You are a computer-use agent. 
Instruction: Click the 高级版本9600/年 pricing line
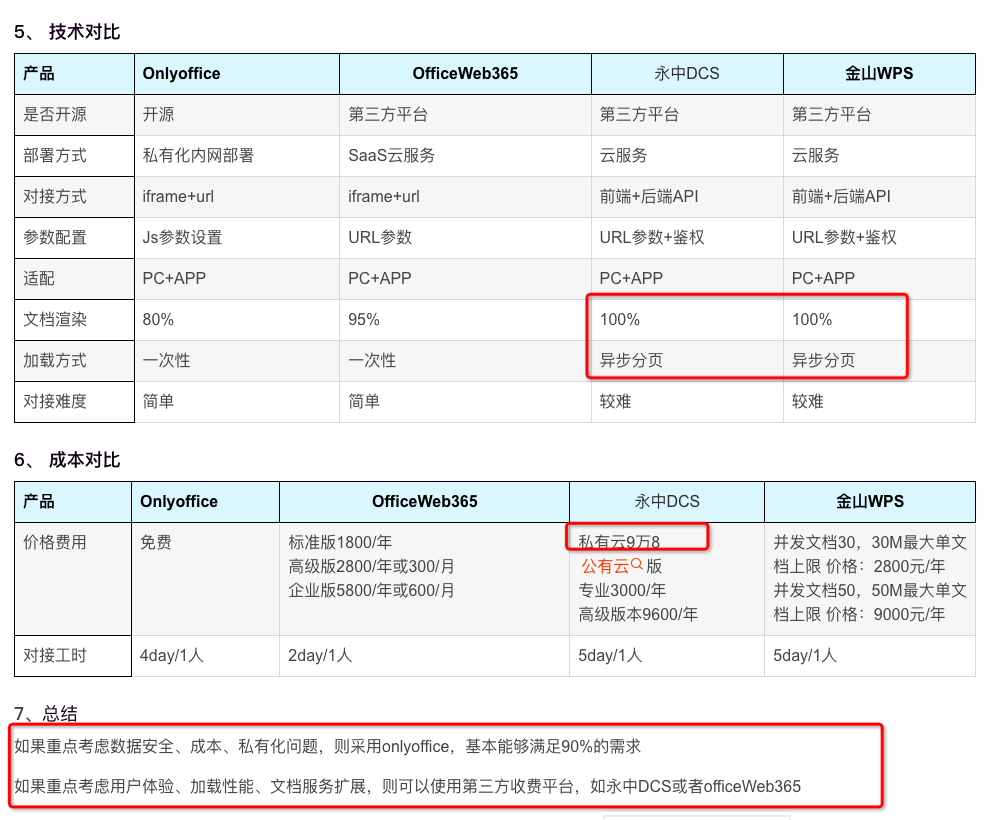(638, 614)
